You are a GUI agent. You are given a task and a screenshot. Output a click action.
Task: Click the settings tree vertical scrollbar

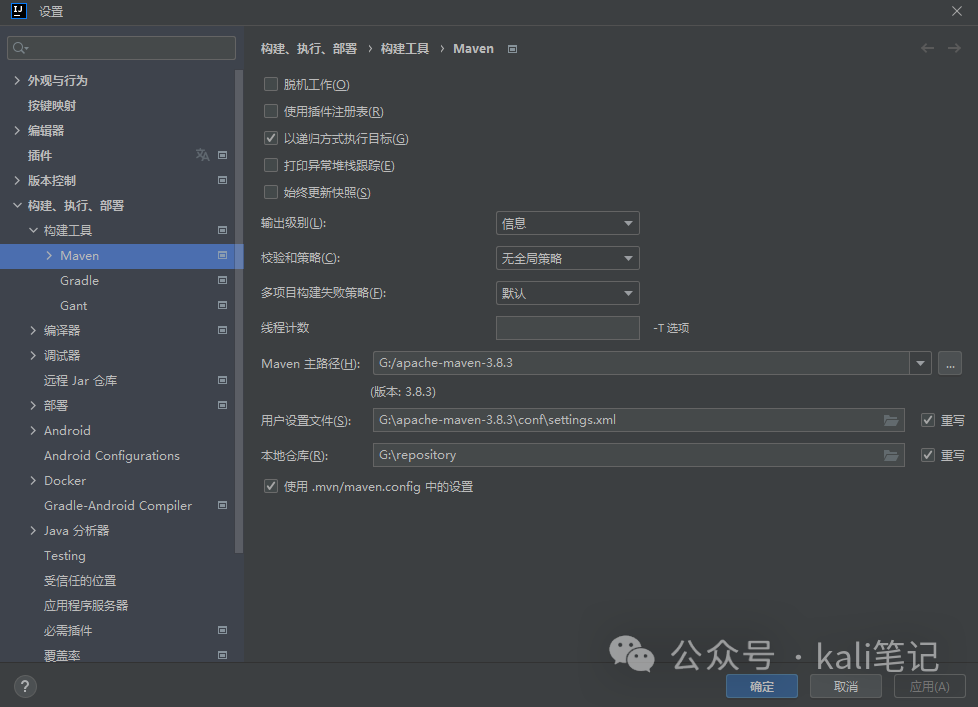point(239,312)
